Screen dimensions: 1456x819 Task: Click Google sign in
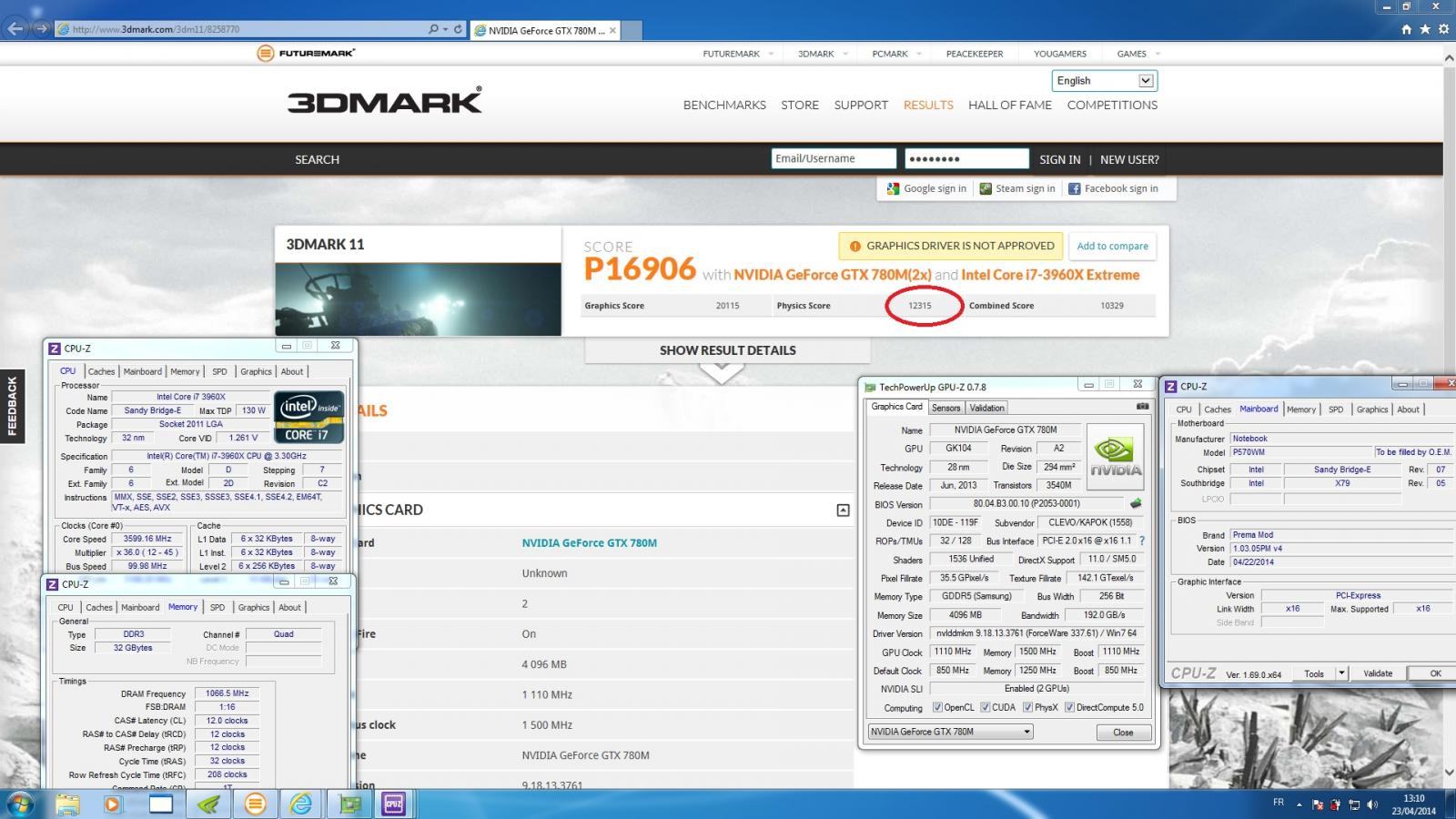pos(926,188)
